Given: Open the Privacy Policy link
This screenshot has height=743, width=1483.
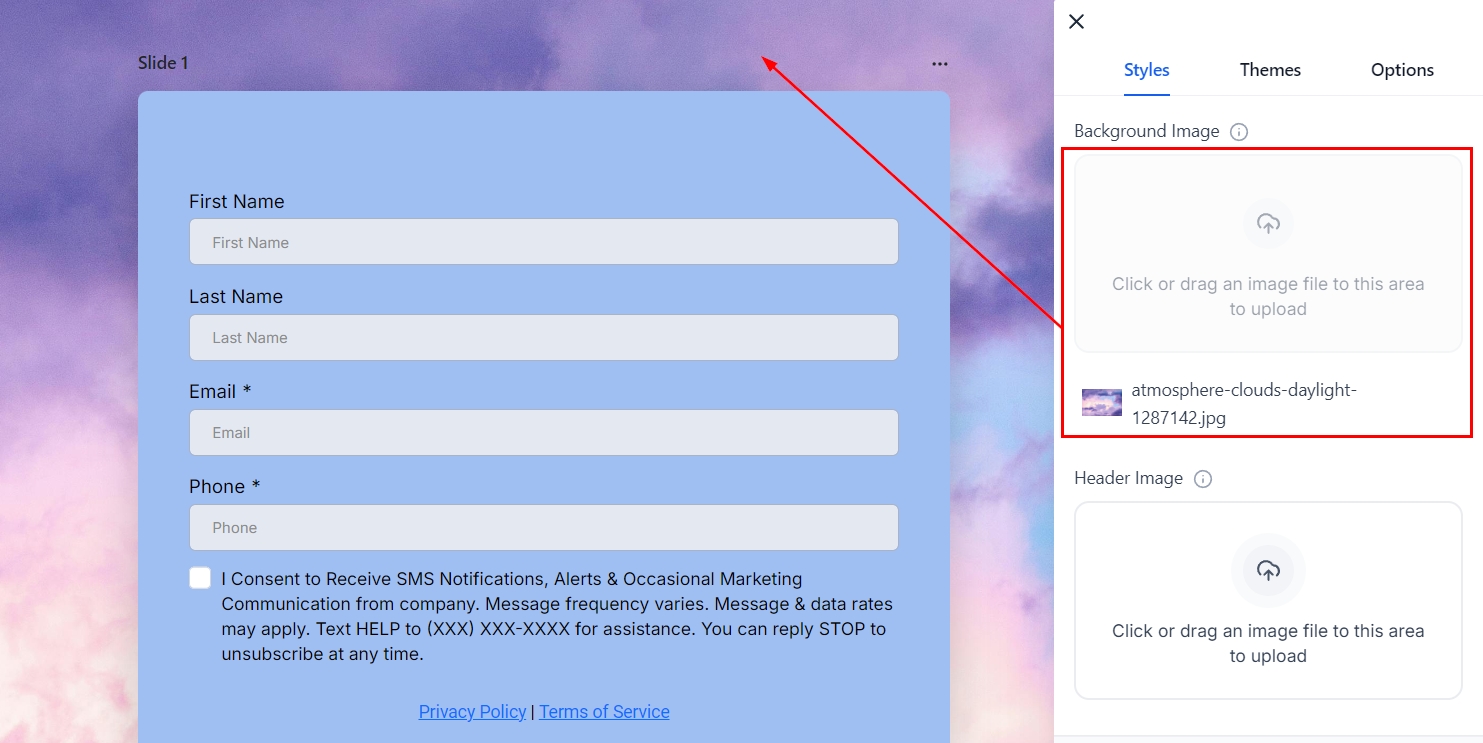Looking at the screenshot, I should [472, 712].
